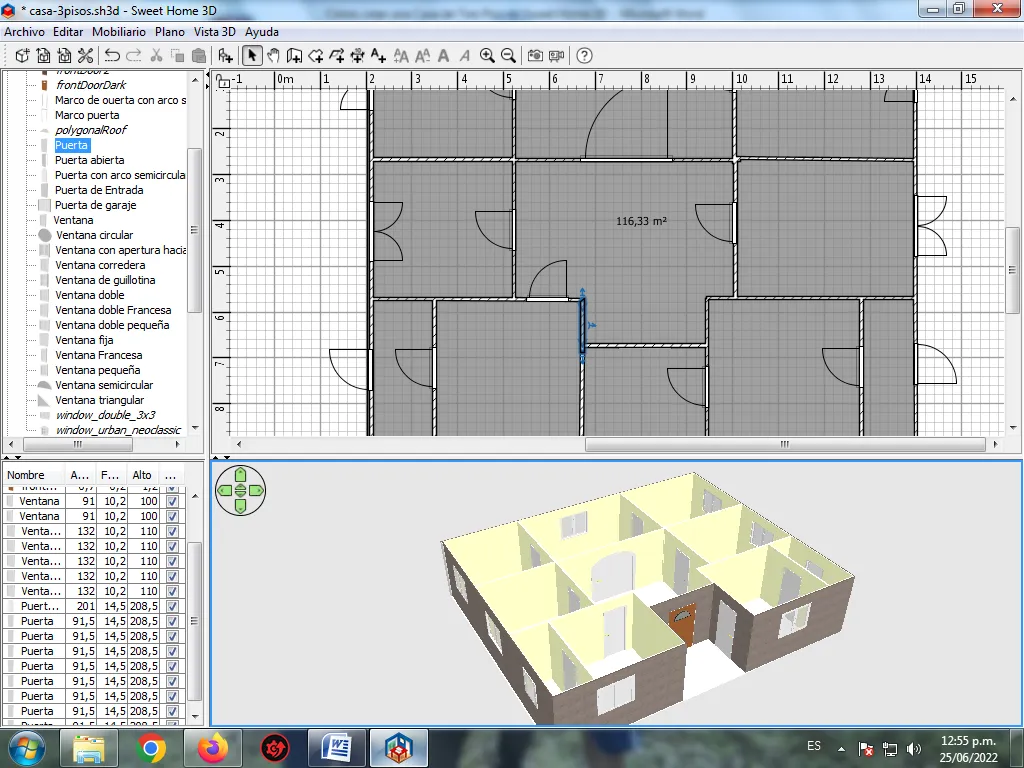This screenshot has width=1024, height=768.
Task: Select Puerta de garaje in catalog tree
Action: [x=95, y=205]
